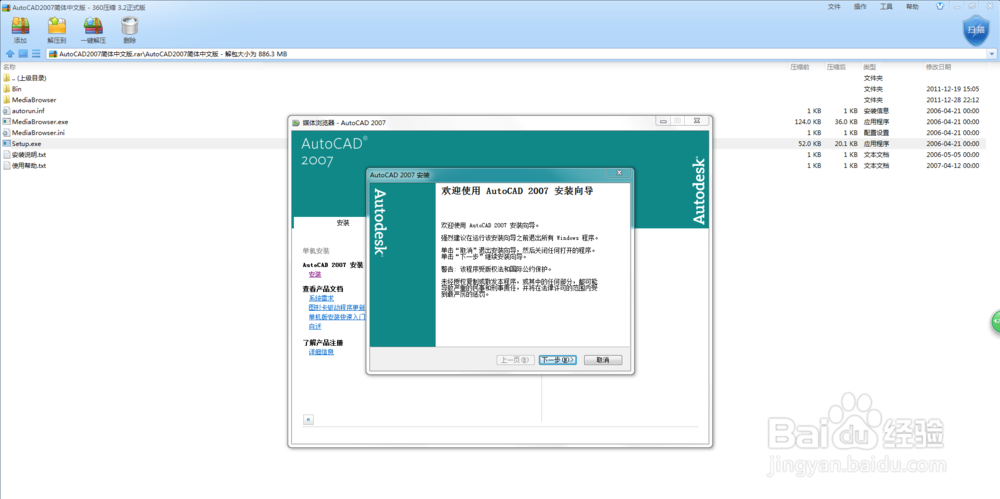Click the '52.0 KB' size cell

pyautogui.click(x=809, y=144)
